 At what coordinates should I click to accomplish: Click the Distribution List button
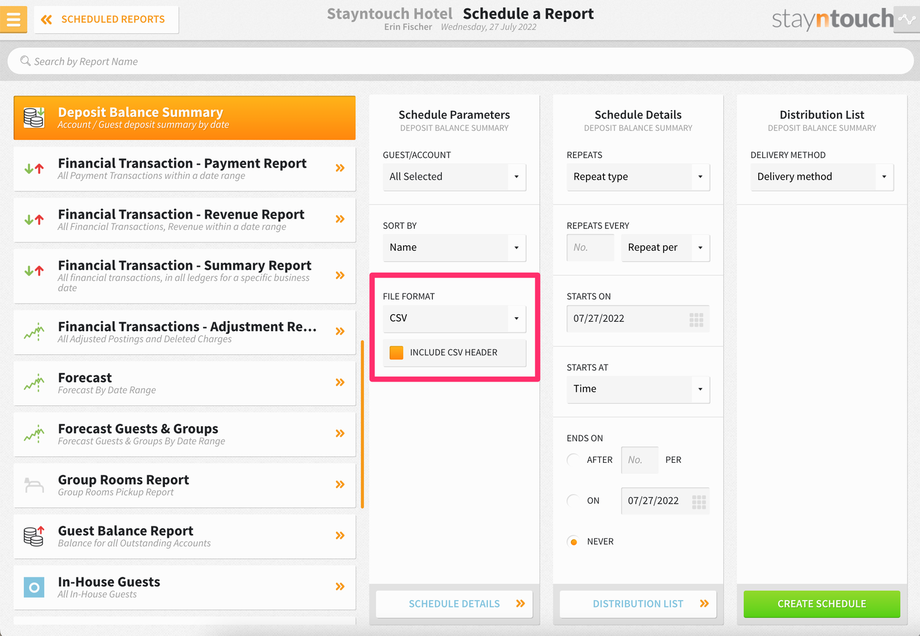[x=638, y=604]
